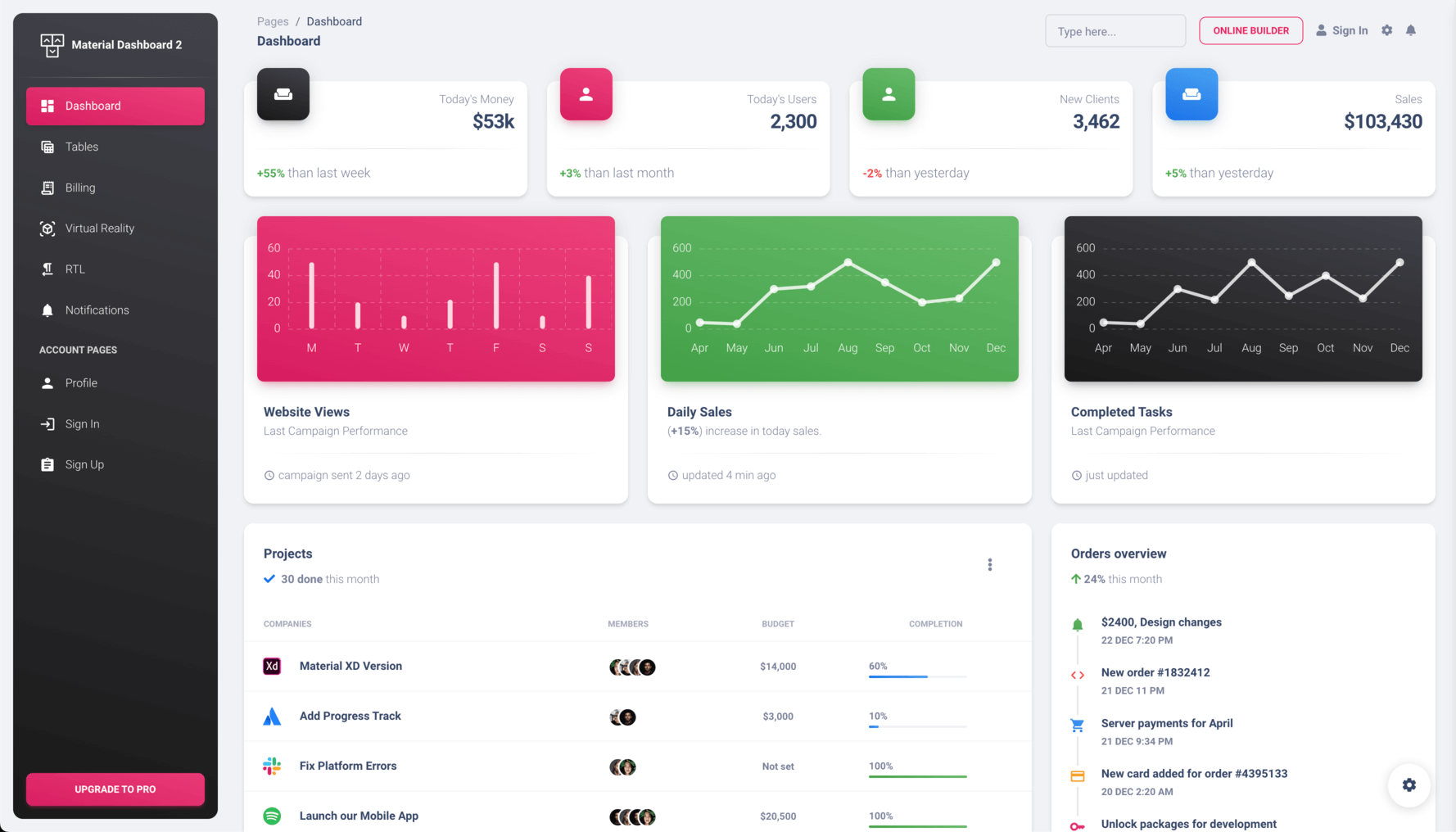Click the Spotify icon beside Launch our Mobile App
This screenshot has height=832, width=1456.
click(272, 816)
